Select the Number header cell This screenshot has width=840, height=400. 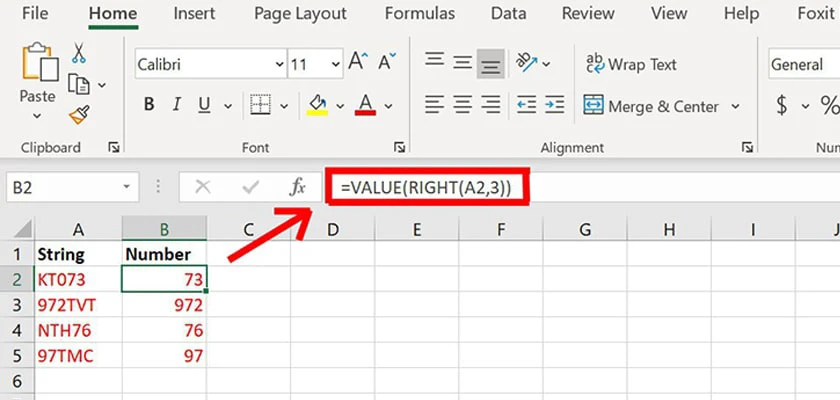click(164, 254)
